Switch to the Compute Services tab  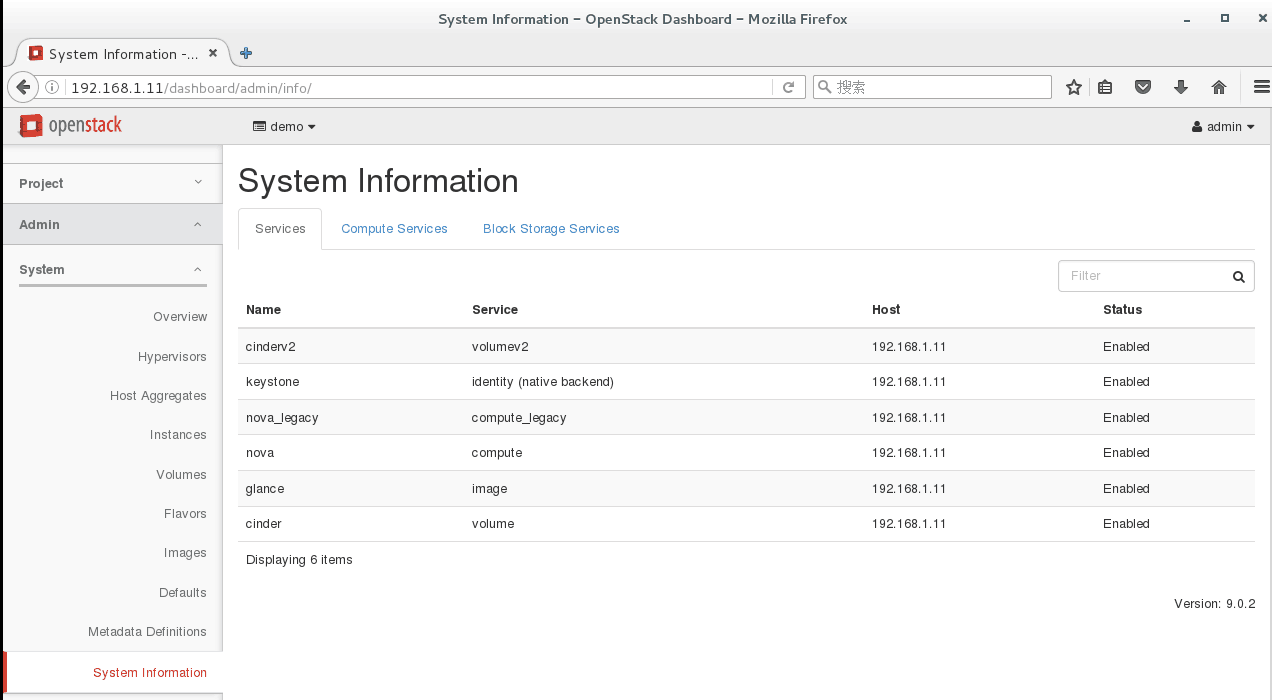coord(394,229)
